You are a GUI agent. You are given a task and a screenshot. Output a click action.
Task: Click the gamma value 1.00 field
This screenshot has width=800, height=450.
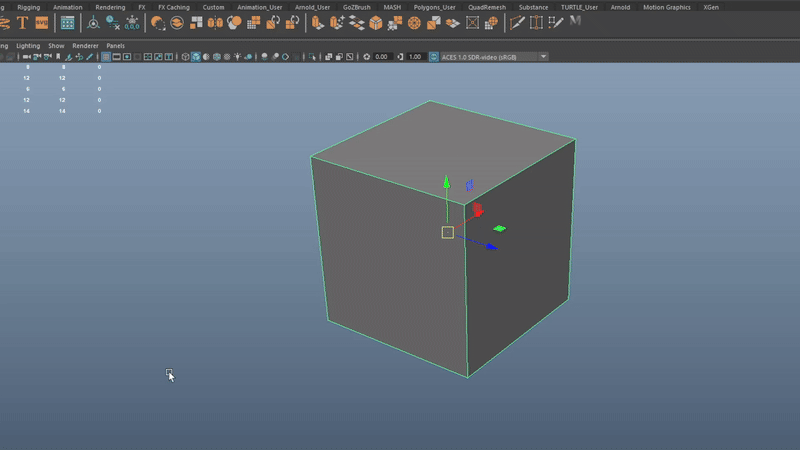(414, 57)
